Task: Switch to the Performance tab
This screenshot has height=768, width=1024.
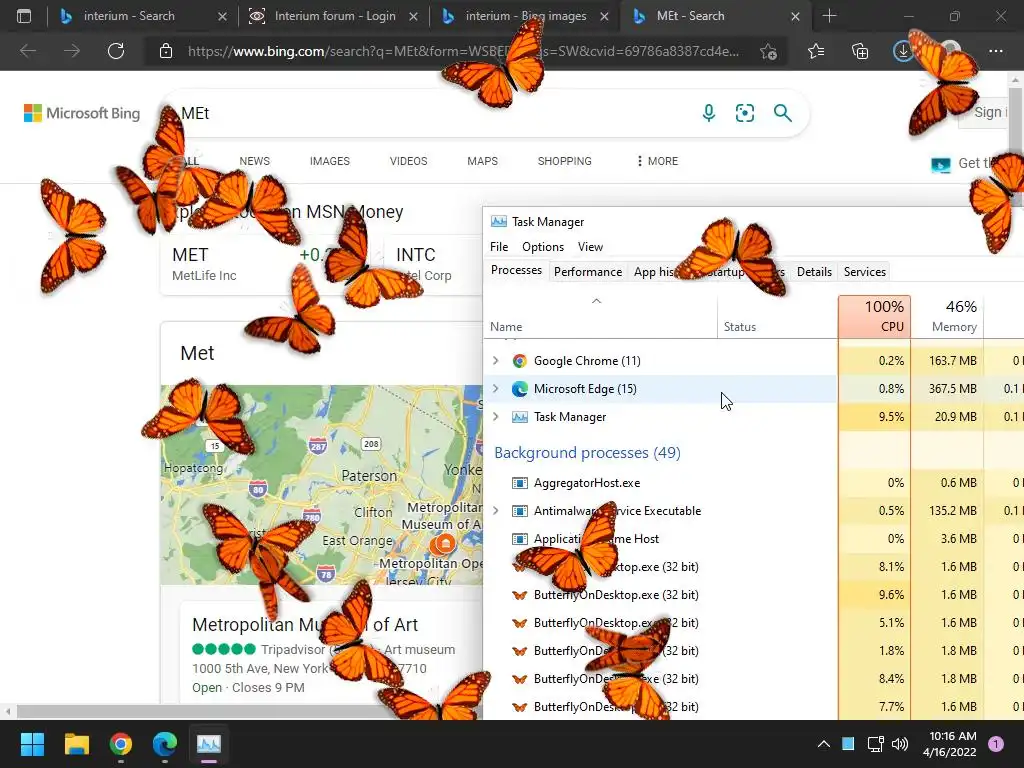Action: click(x=588, y=272)
